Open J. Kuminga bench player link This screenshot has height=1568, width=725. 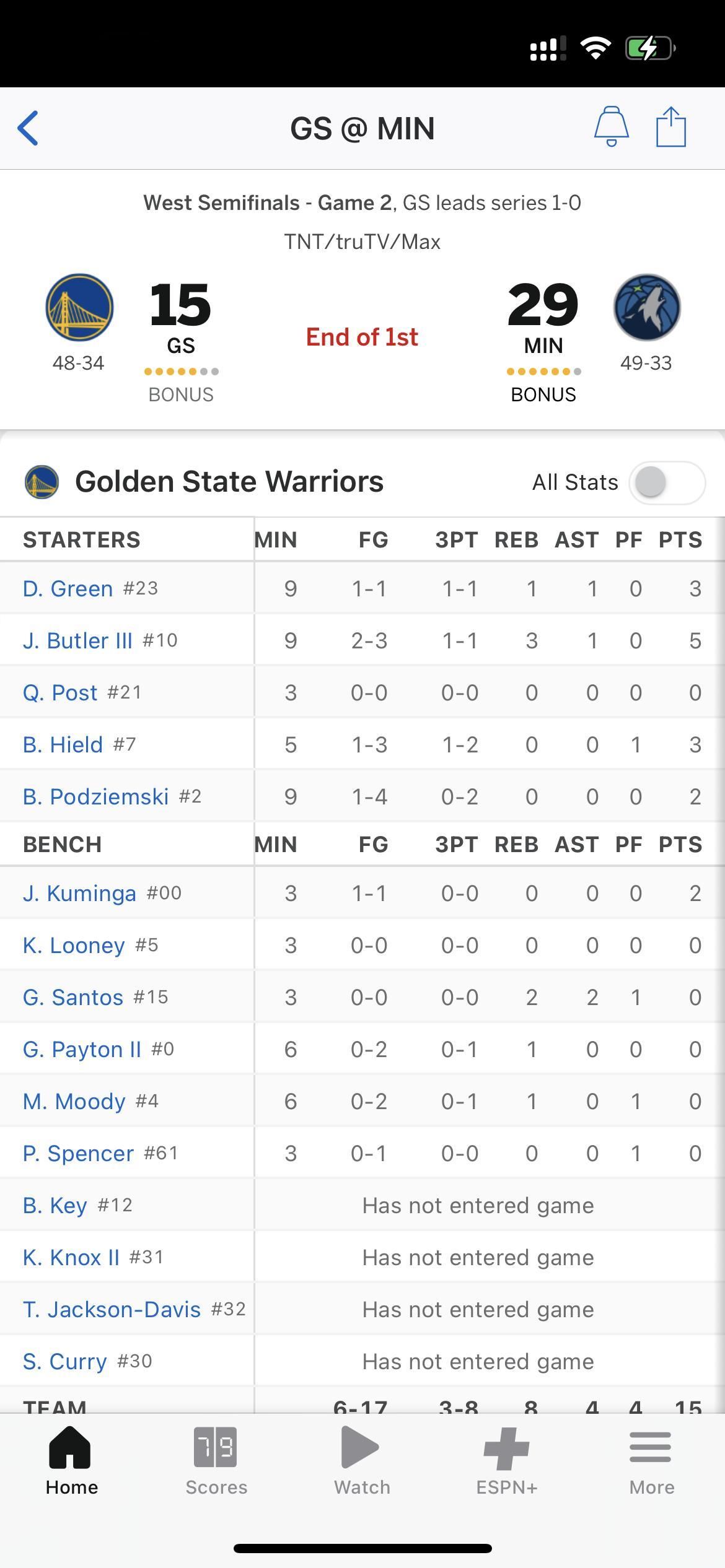79,893
